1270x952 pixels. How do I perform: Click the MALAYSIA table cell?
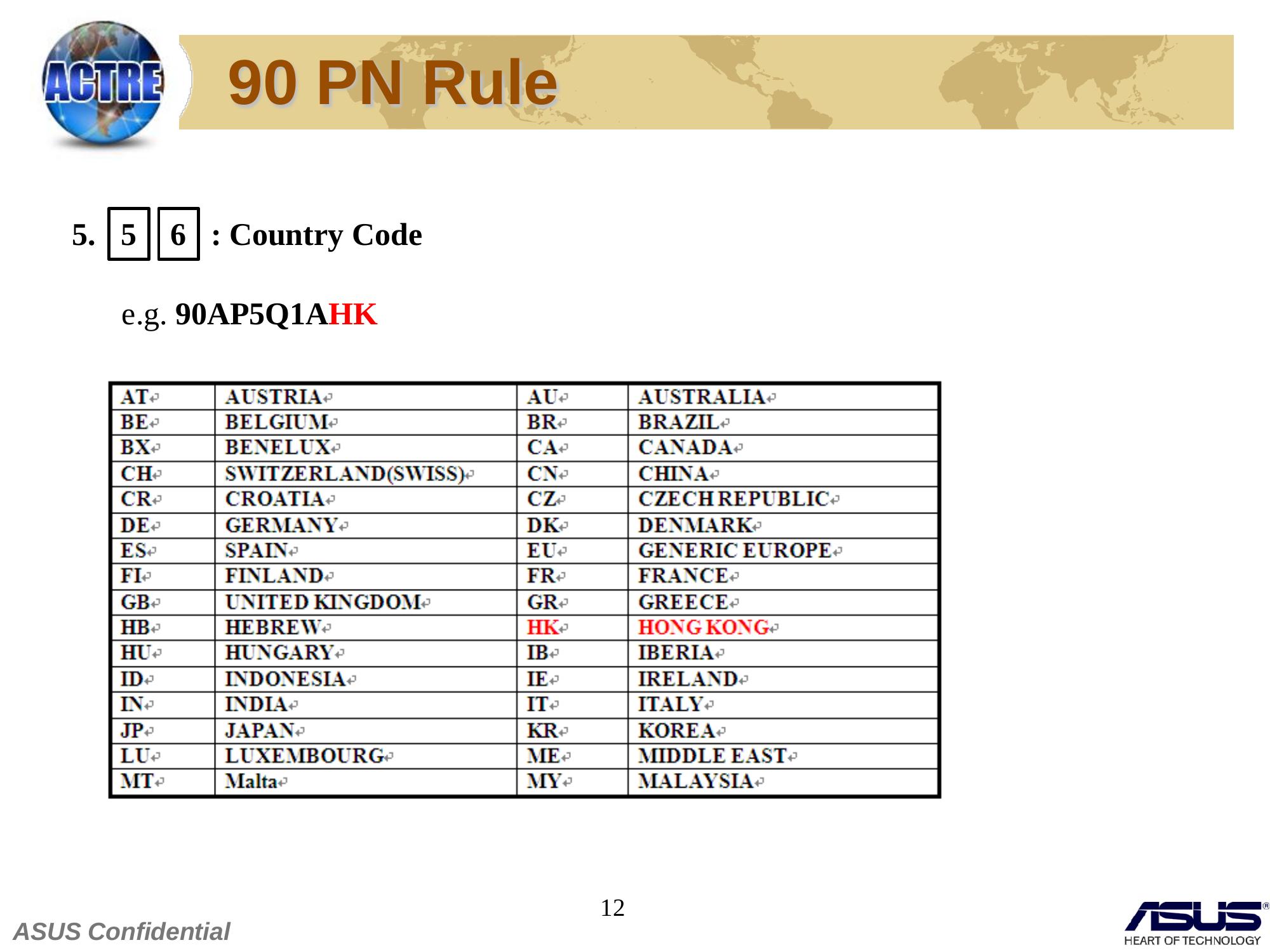point(695,781)
